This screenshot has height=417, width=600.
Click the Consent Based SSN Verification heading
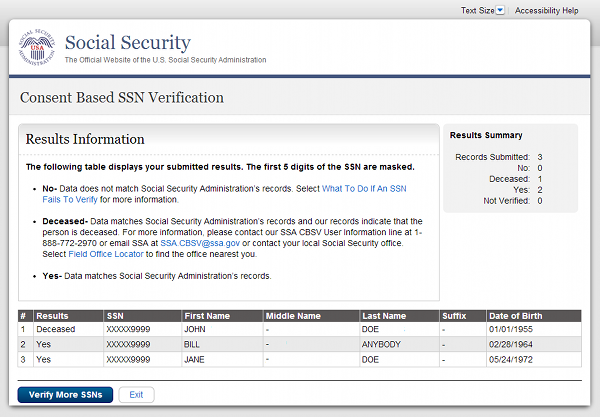pos(122,98)
